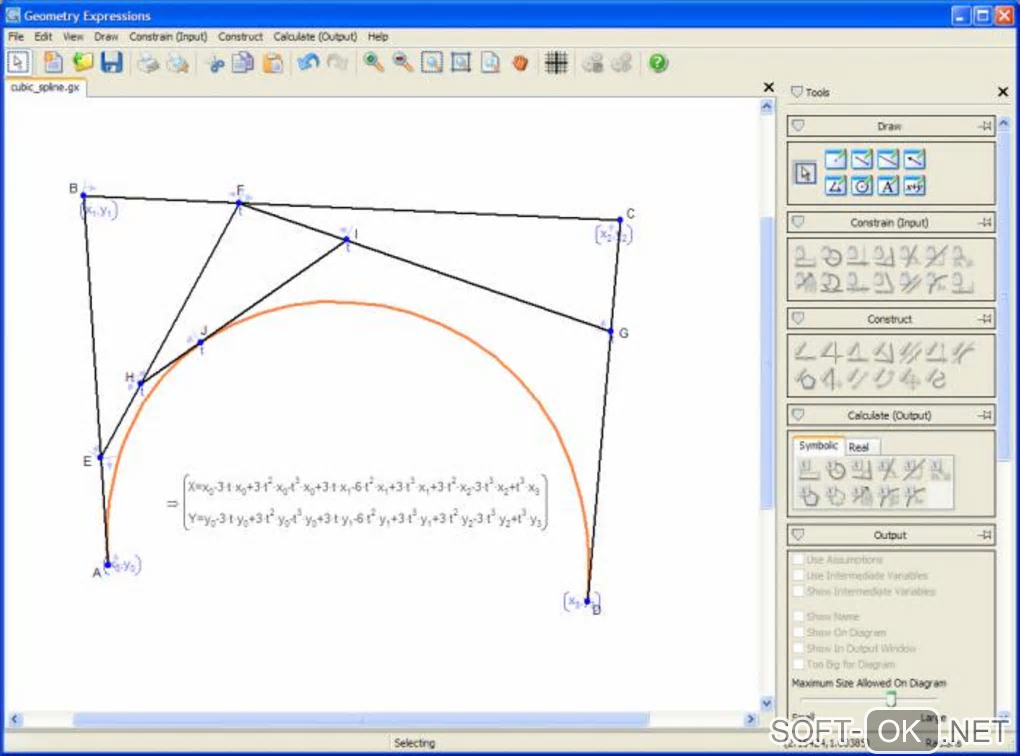Select the Draw Text 'A' tool
Image resolution: width=1020 pixels, height=756 pixels.
(x=888, y=186)
